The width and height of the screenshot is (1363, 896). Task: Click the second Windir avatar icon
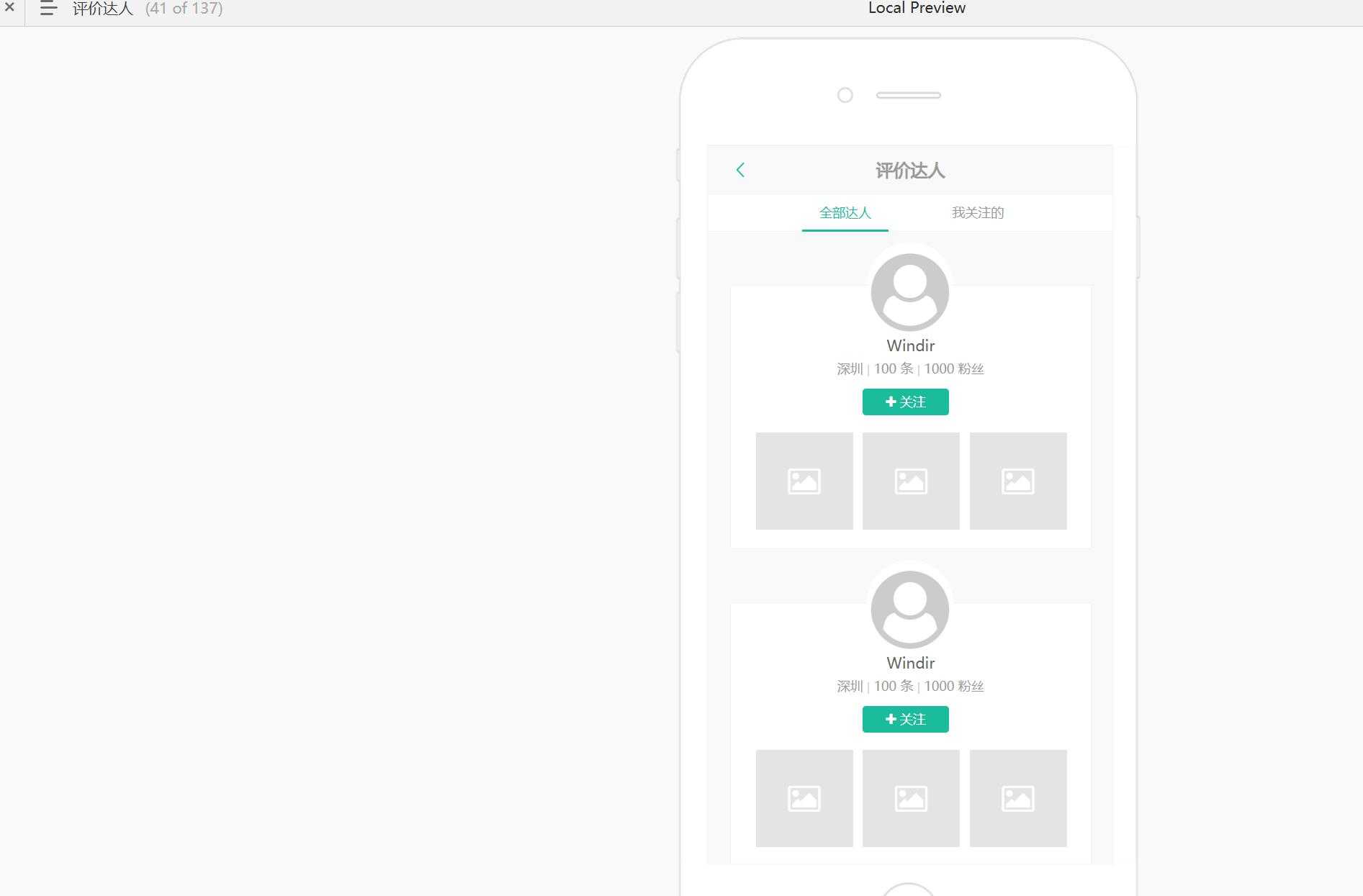(x=910, y=610)
